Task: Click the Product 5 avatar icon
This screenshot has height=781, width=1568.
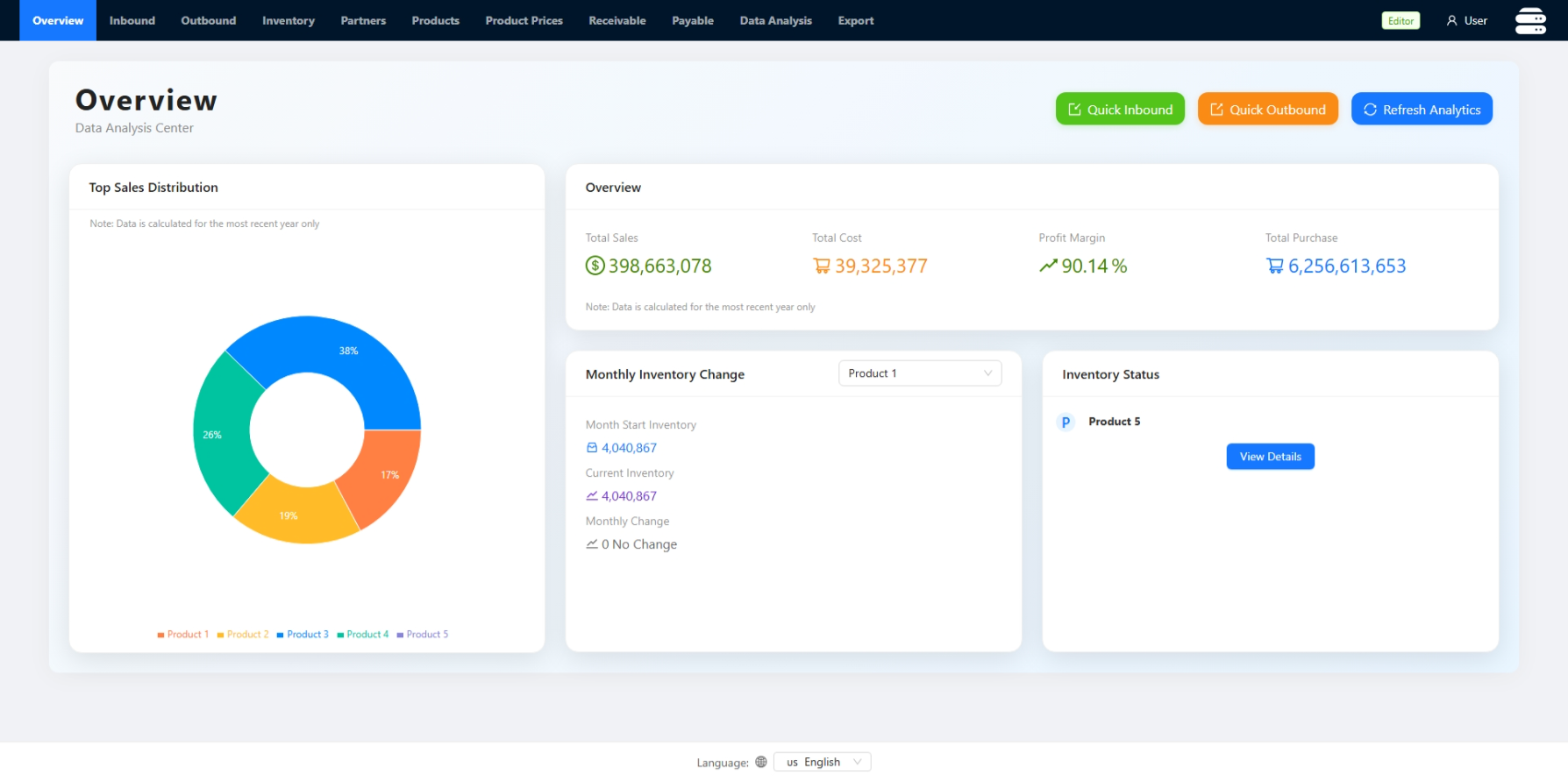Action: [x=1066, y=422]
